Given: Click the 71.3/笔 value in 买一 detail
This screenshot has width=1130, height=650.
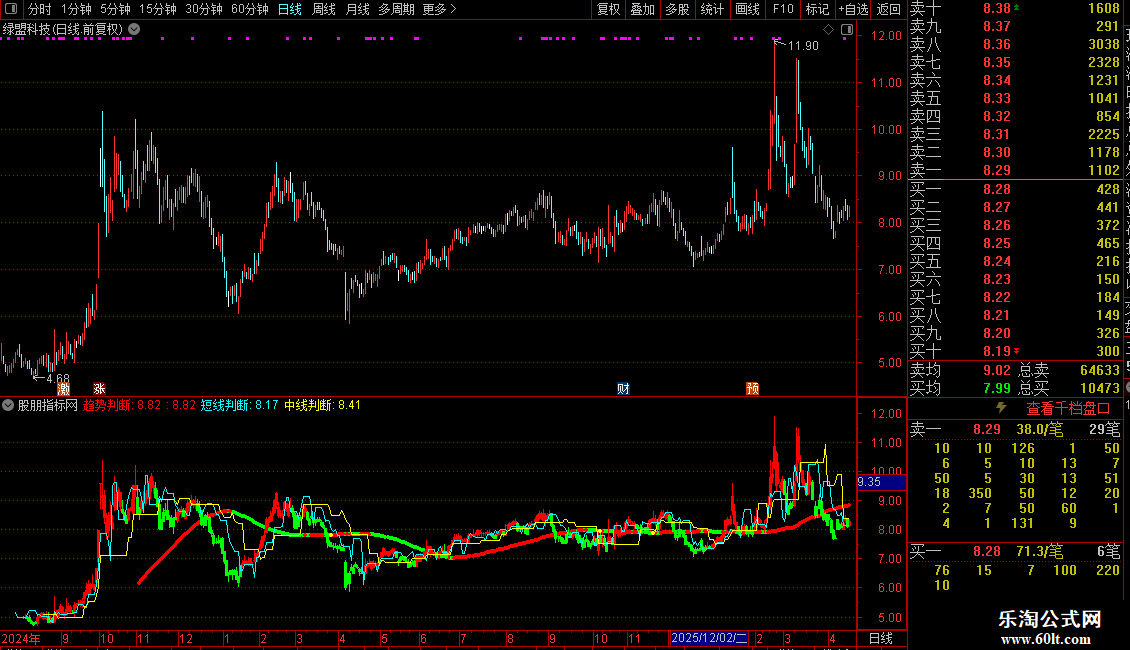Looking at the screenshot, I should point(1040,552).
